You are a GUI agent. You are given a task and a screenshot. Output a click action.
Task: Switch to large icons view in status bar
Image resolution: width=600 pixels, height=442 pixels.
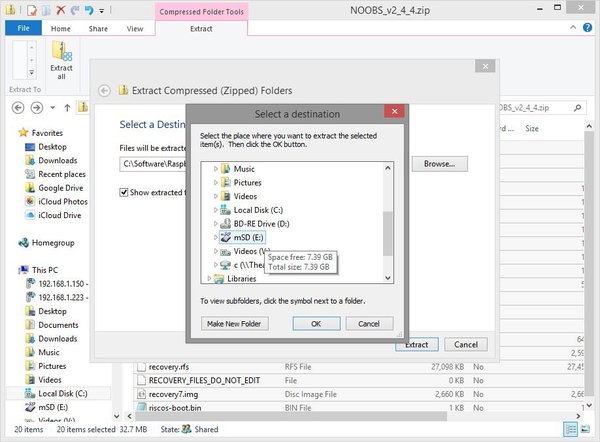pyautogui.click(x=585, y=429)
